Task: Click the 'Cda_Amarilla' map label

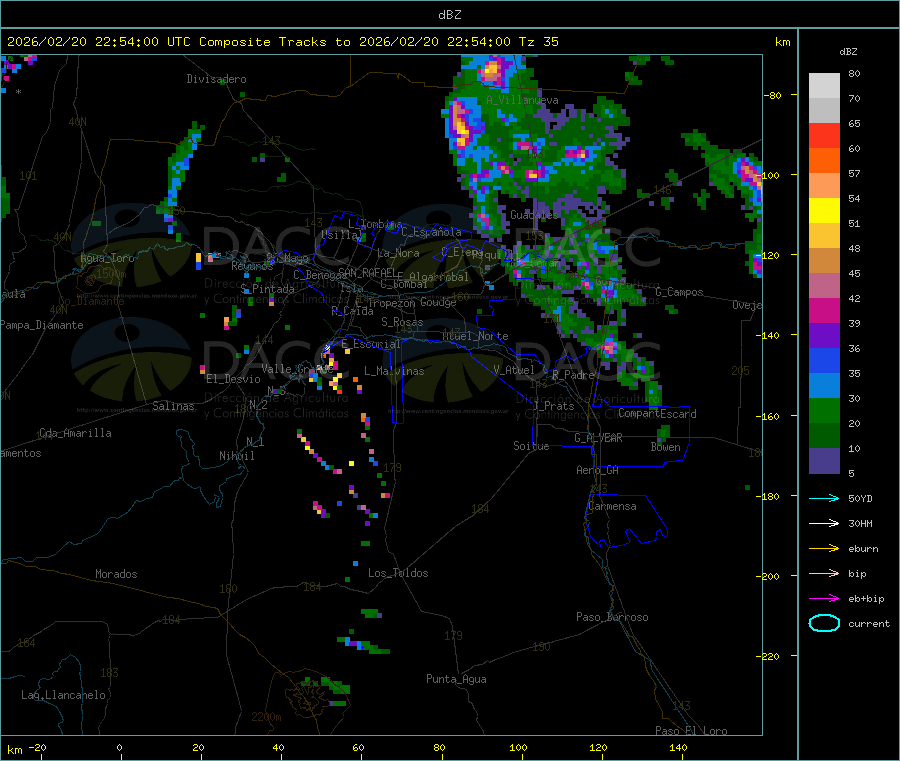Action: tap(75, 433)
